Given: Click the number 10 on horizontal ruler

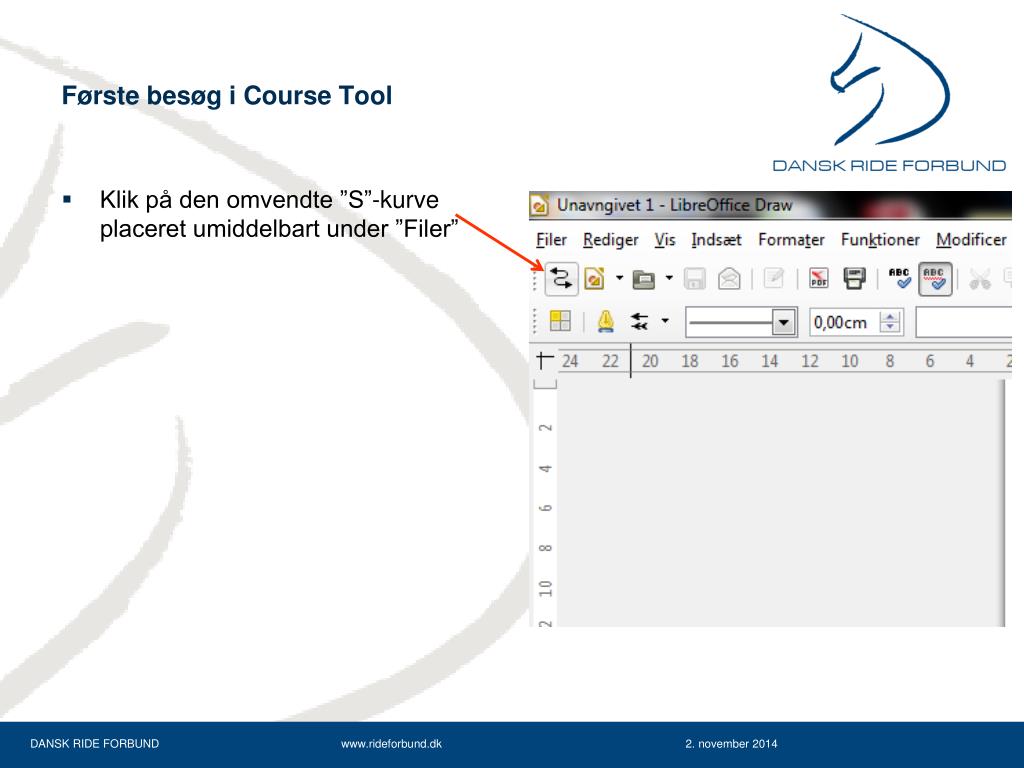Looking at the screenshot, I should pos(850,361).
